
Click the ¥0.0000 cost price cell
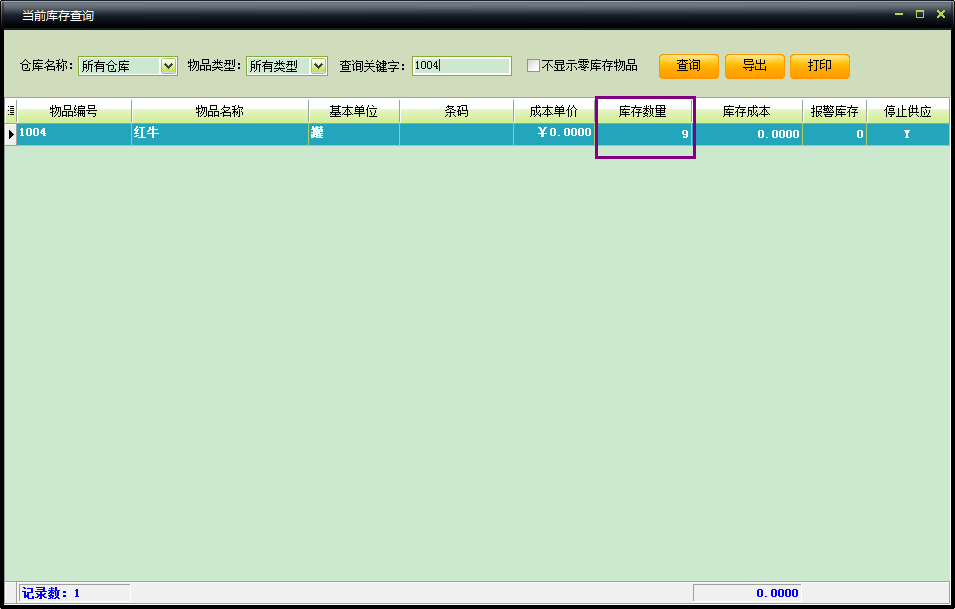point(554,134)
